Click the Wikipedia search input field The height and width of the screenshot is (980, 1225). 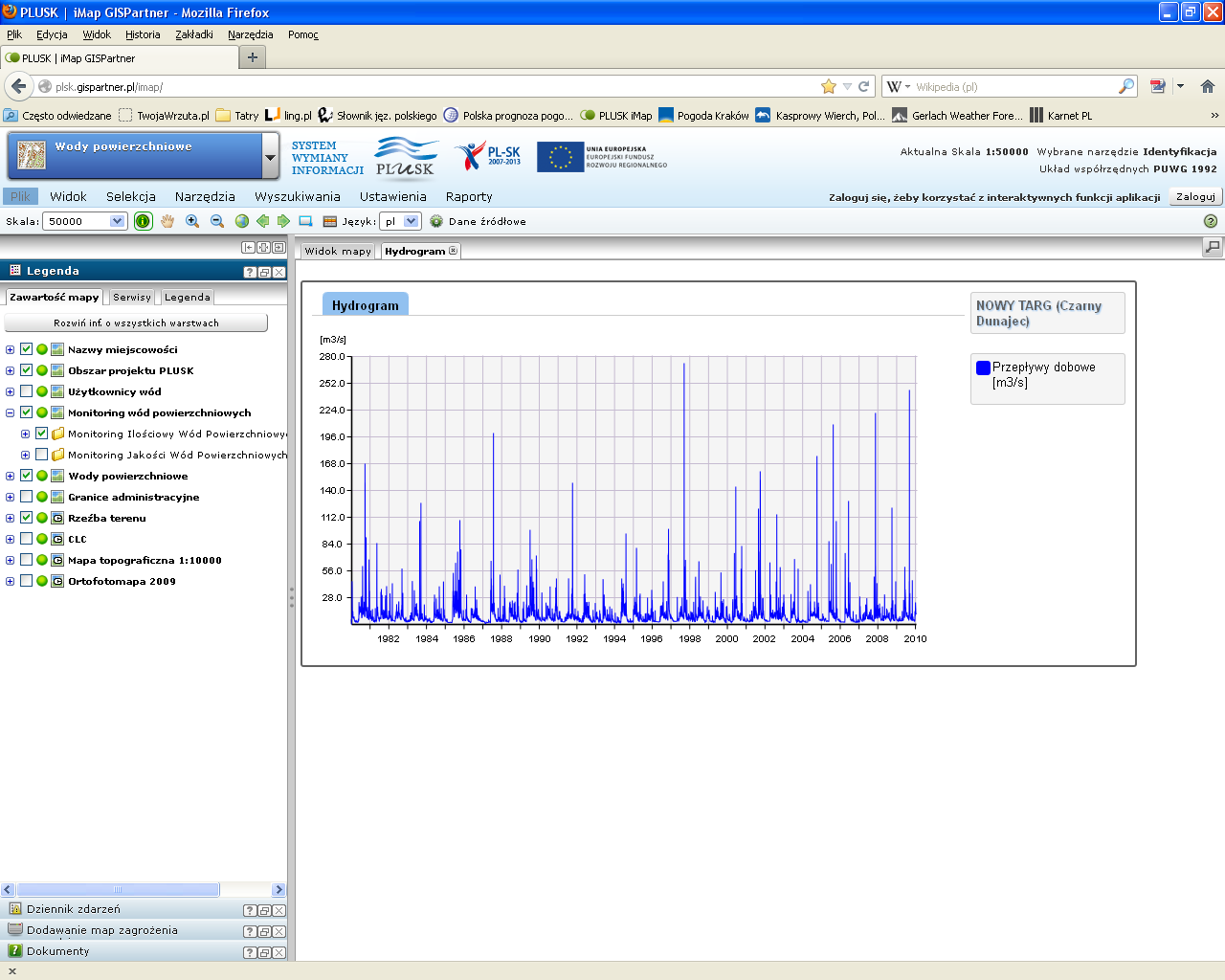point(1013,86)
